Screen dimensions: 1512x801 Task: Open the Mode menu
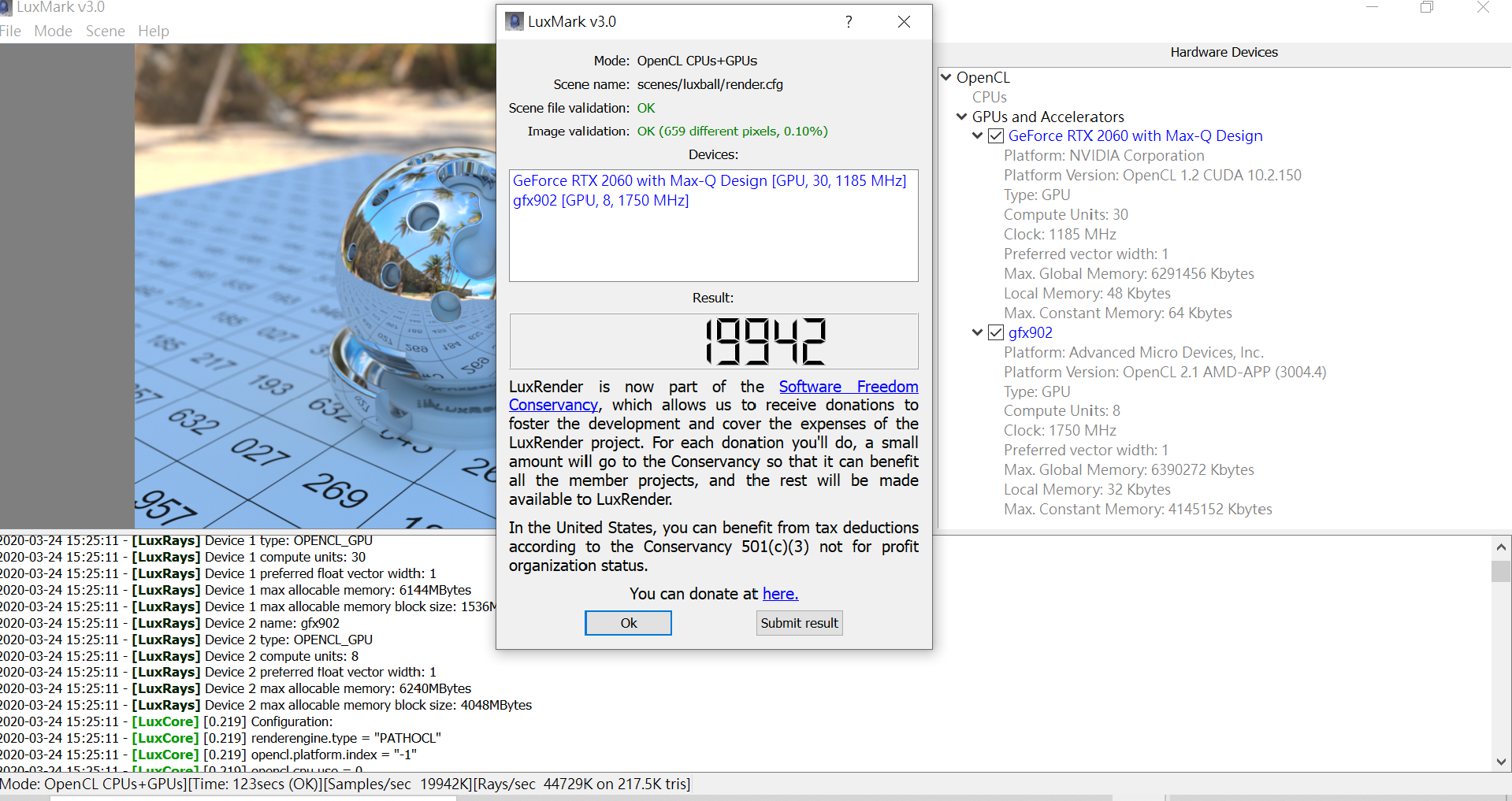pyautogui.click(x=53, y=31)
